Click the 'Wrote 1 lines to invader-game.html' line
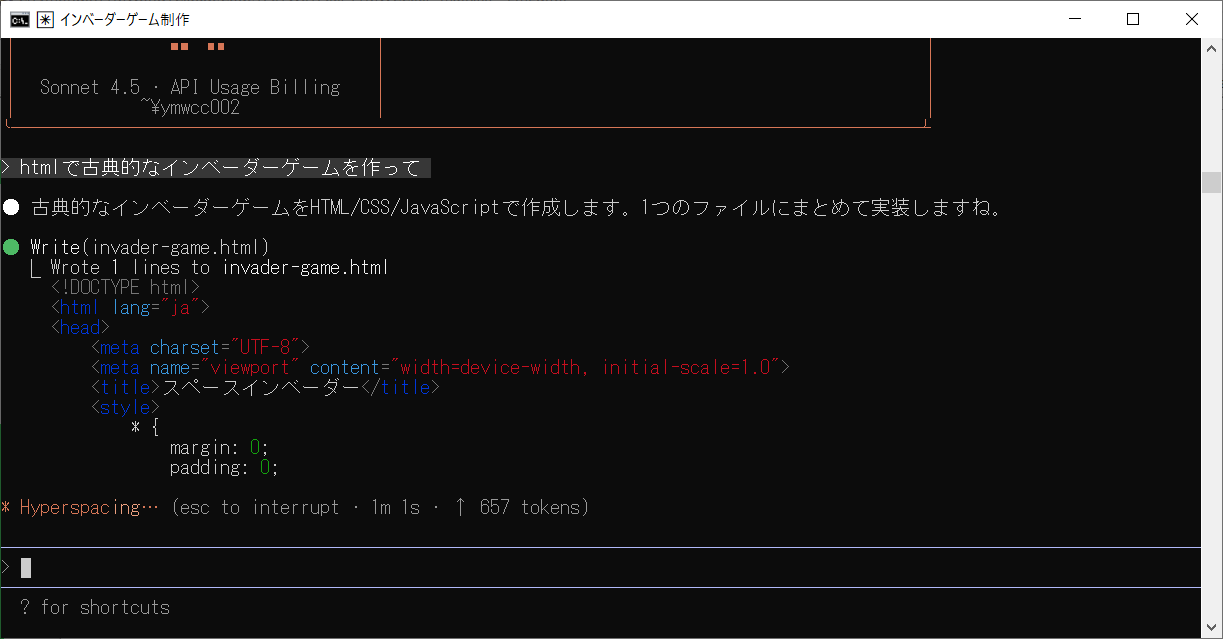 (x=218, y=267)
